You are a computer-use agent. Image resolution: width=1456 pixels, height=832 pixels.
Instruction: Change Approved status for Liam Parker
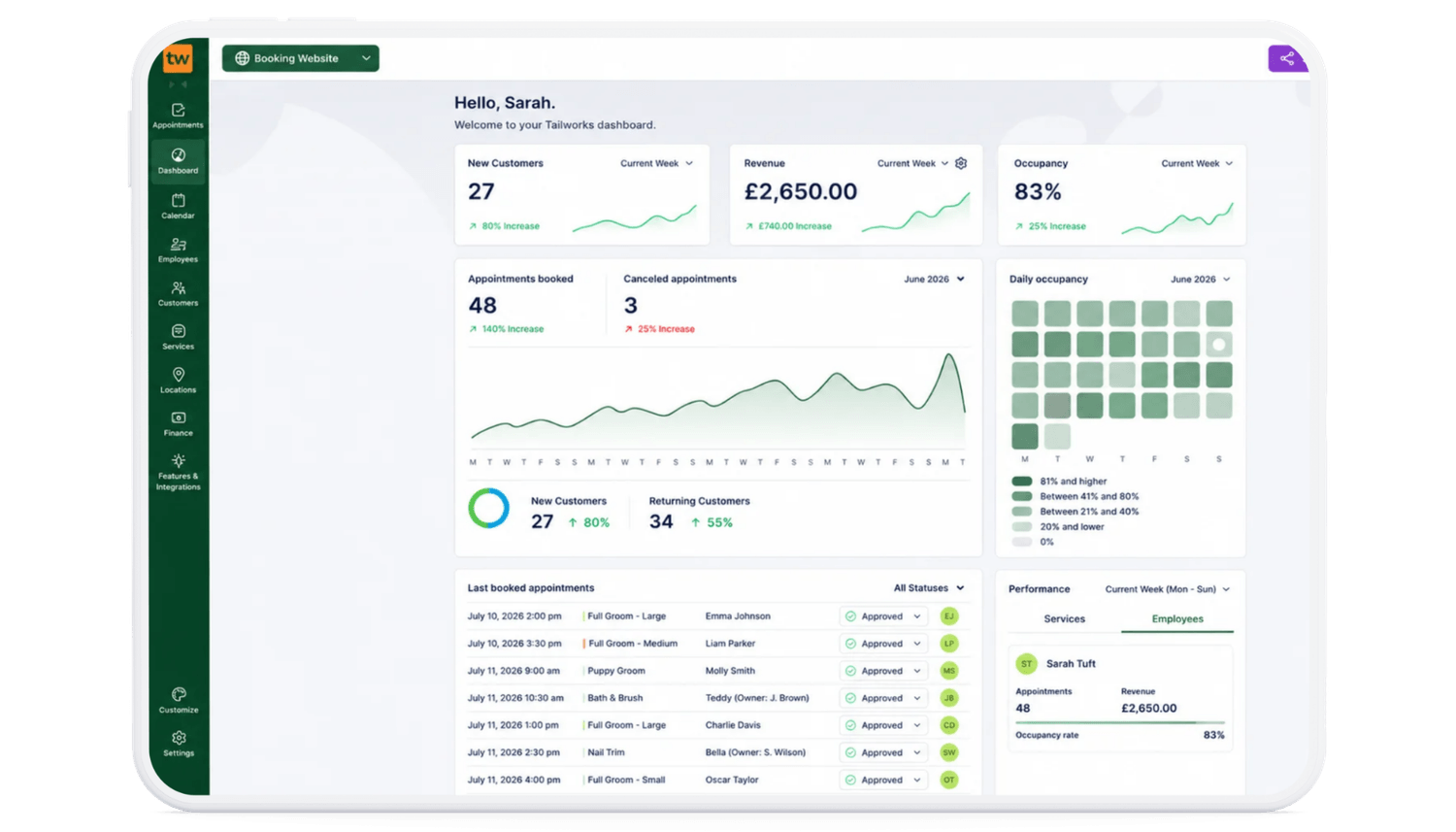(x=883, y=644)
